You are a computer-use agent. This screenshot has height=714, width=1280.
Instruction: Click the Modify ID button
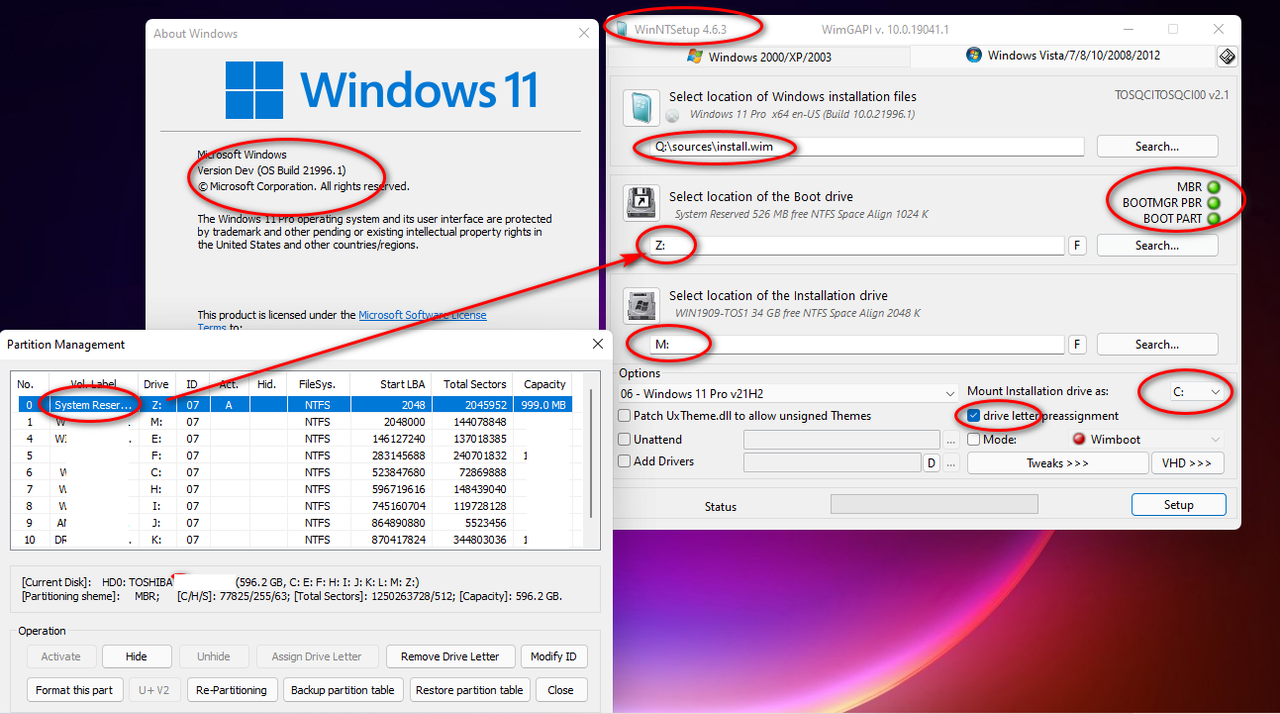pyautogui.click(x=553, y=657)
